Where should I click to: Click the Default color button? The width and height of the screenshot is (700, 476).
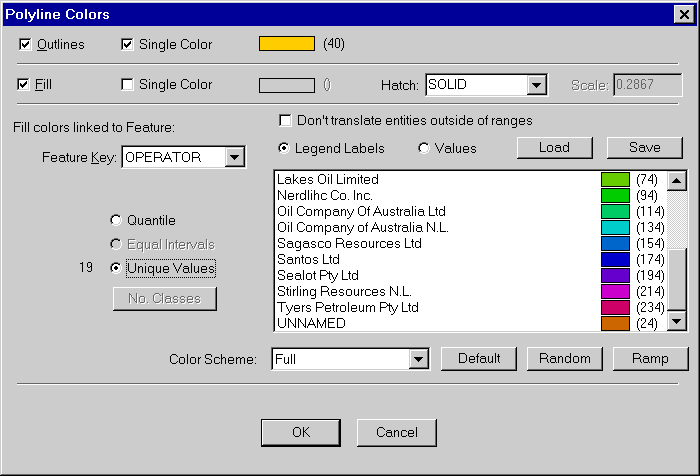coord(479,359)
